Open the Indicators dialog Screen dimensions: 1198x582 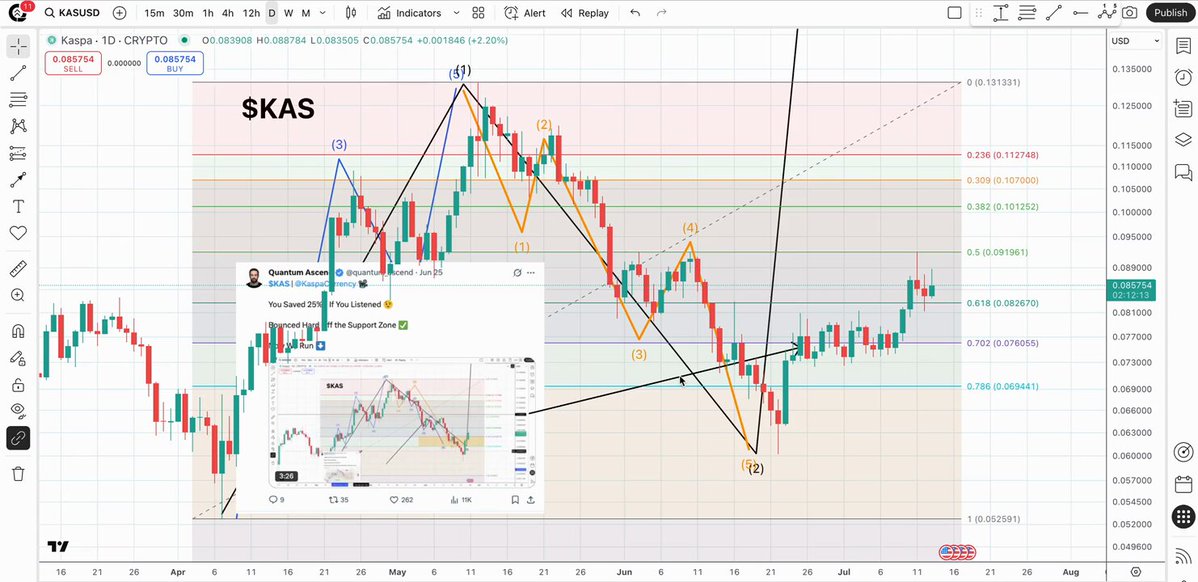pos(410,13)
